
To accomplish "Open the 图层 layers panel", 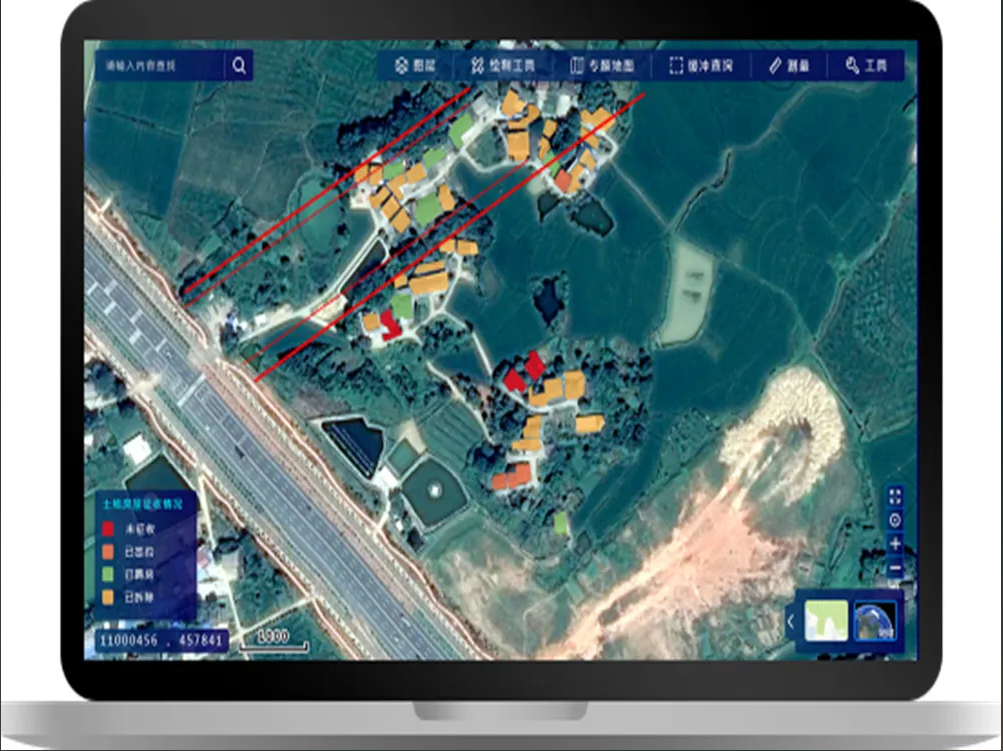I will tap(415, 66).
